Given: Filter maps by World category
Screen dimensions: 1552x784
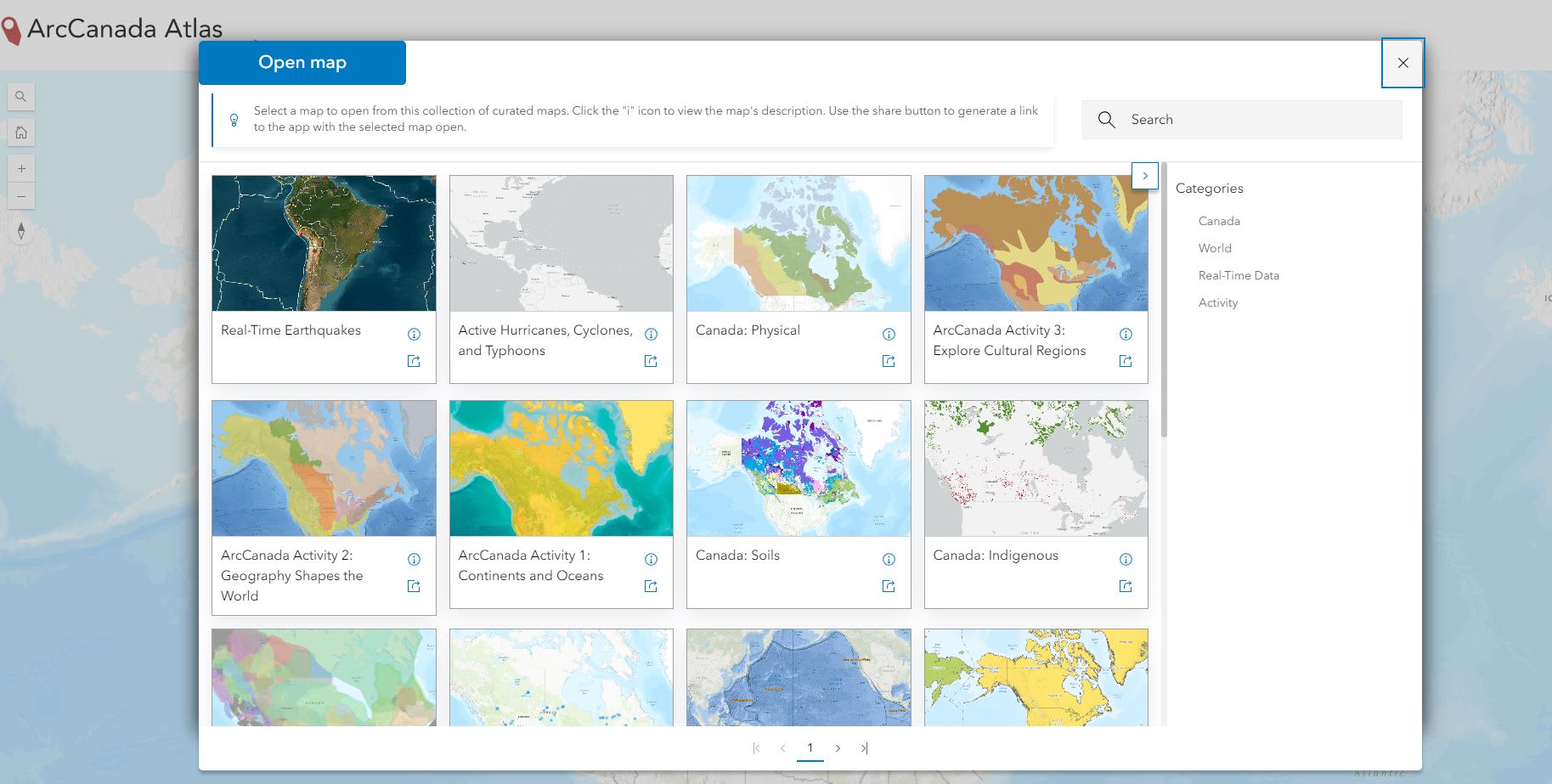Looking at the screenshot, I should click(1215, 248).
